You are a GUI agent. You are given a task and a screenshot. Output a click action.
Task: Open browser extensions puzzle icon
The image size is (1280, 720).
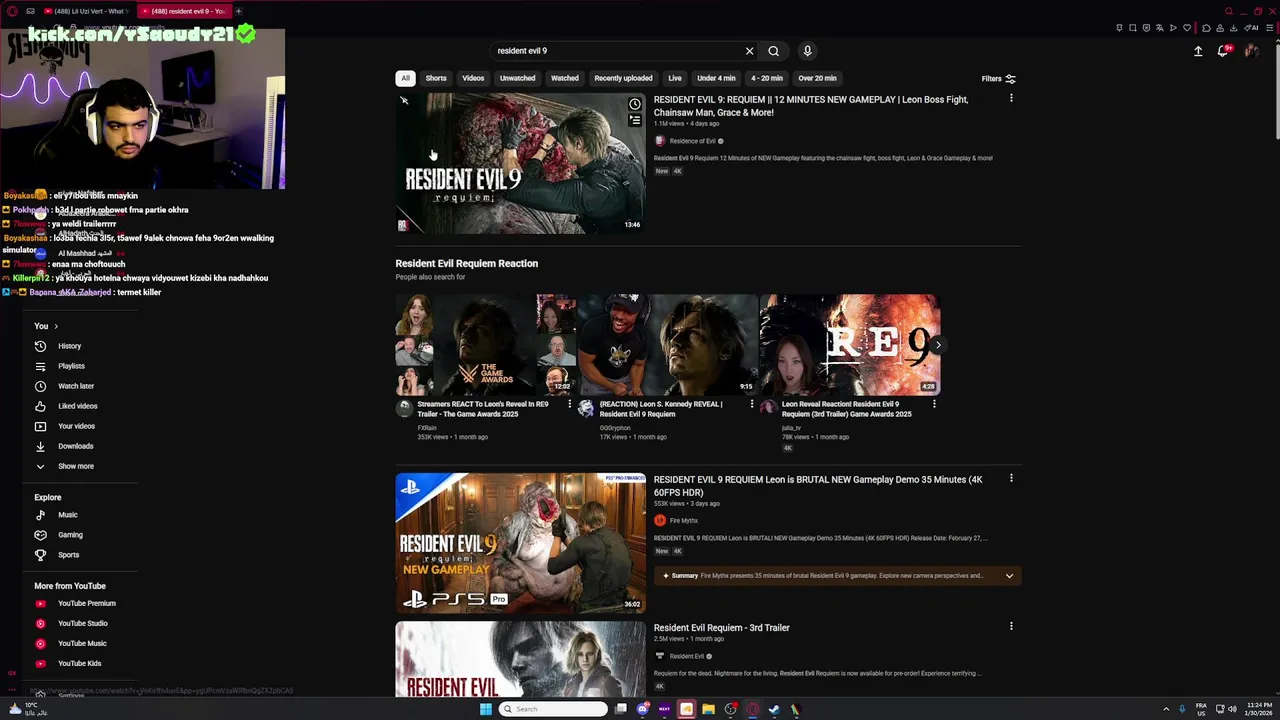(1206, 28)
